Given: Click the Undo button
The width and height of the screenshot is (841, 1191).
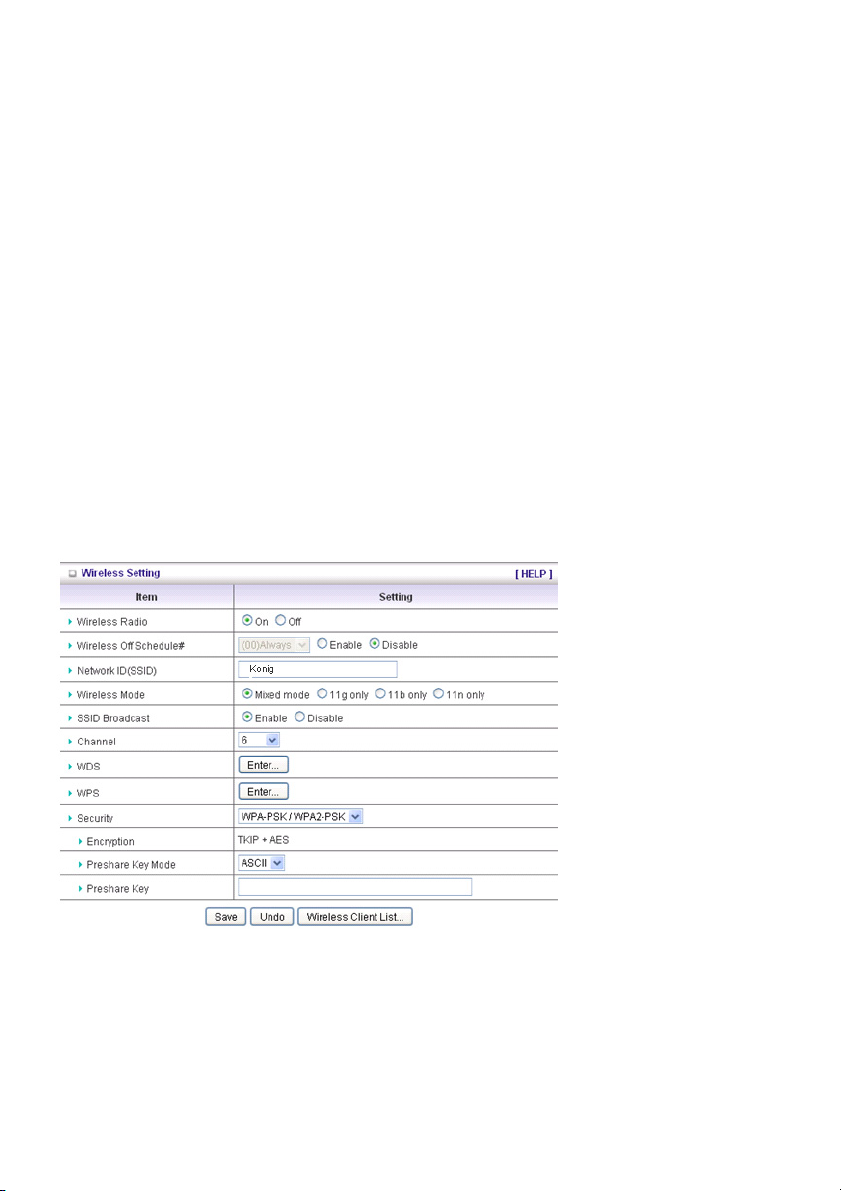Looking at the screenshot, I should point(272,917).
